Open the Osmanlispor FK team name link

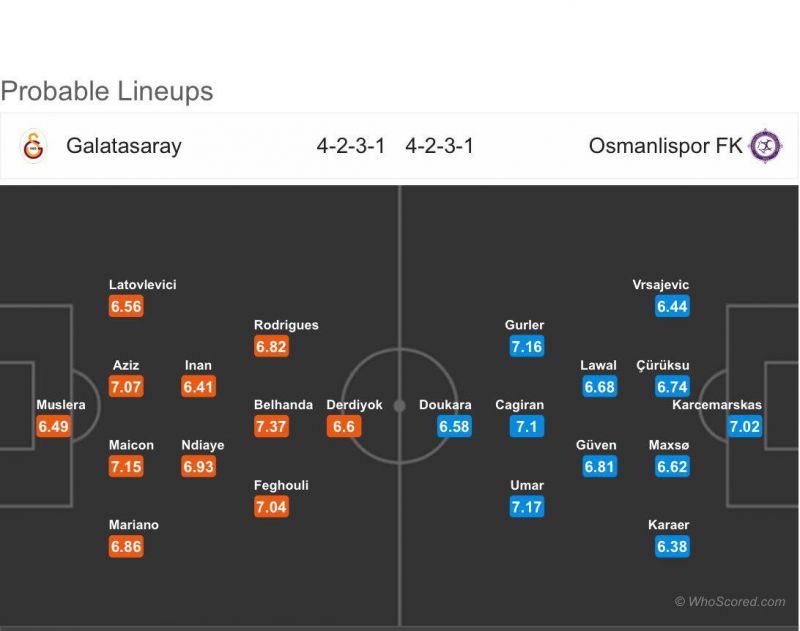(665, 146)
